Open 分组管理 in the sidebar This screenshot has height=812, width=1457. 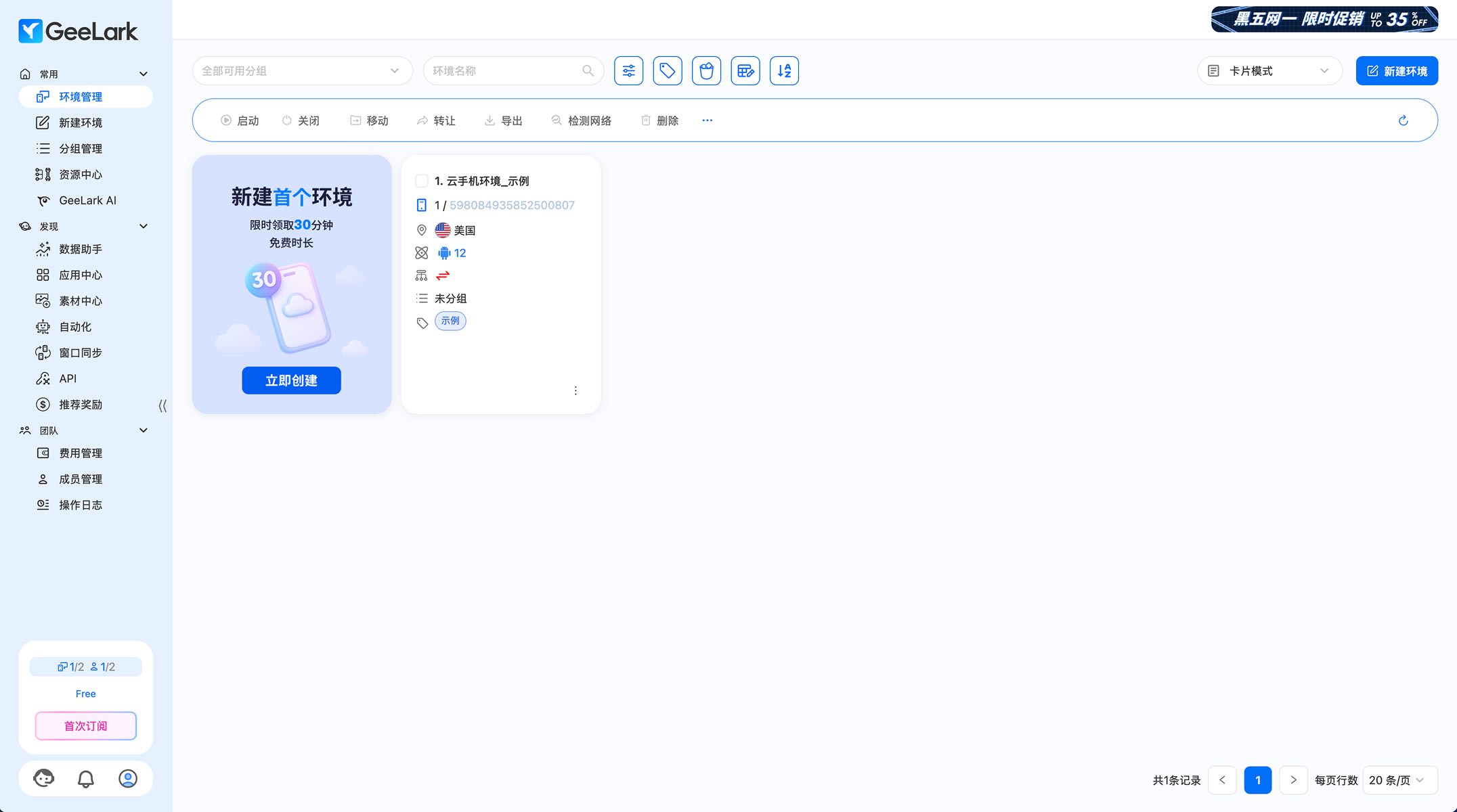click(x=80, y=148)
